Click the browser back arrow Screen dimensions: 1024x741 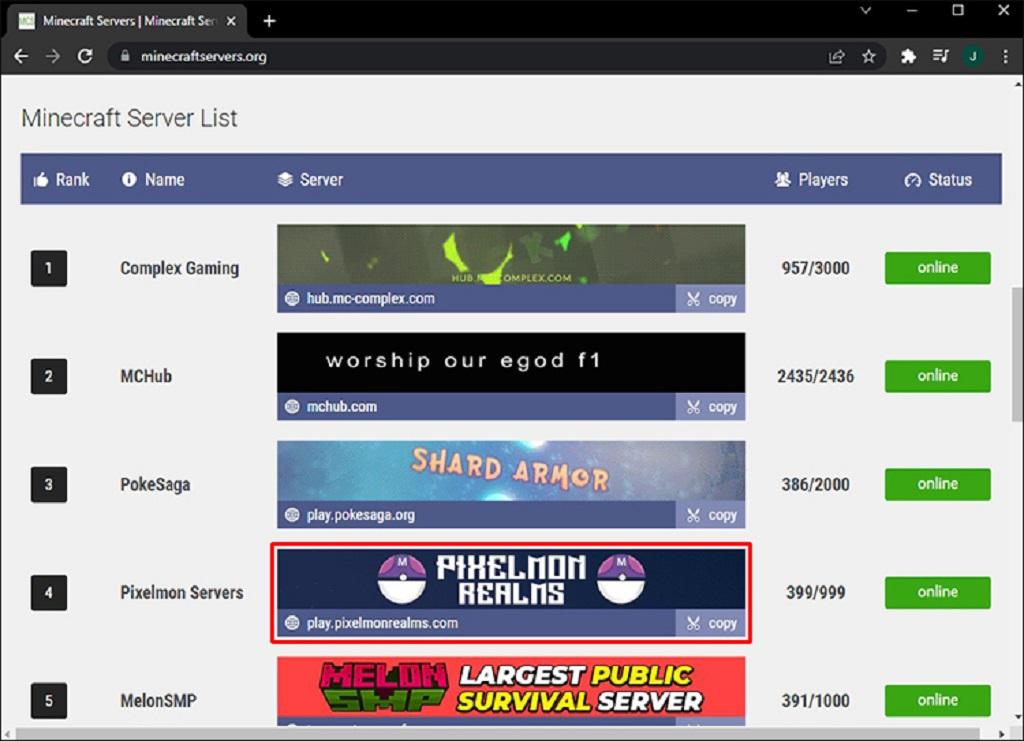[x=21, y=56]
